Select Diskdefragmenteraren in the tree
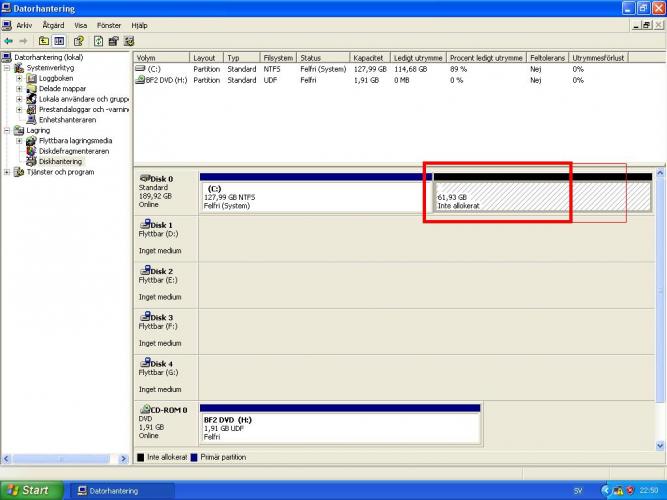 [73, 151]
